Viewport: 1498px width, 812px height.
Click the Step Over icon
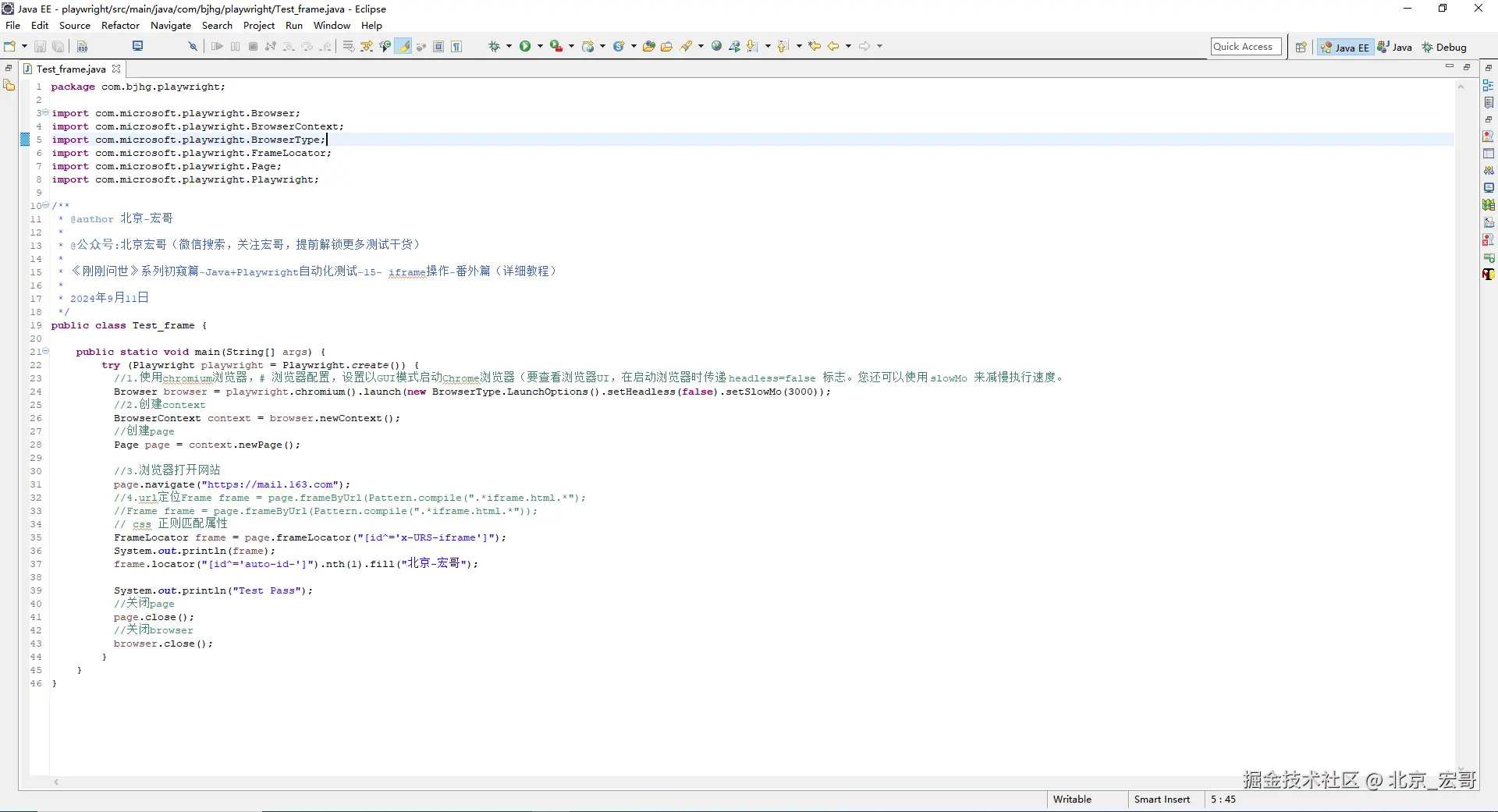[x=307, y=47]
